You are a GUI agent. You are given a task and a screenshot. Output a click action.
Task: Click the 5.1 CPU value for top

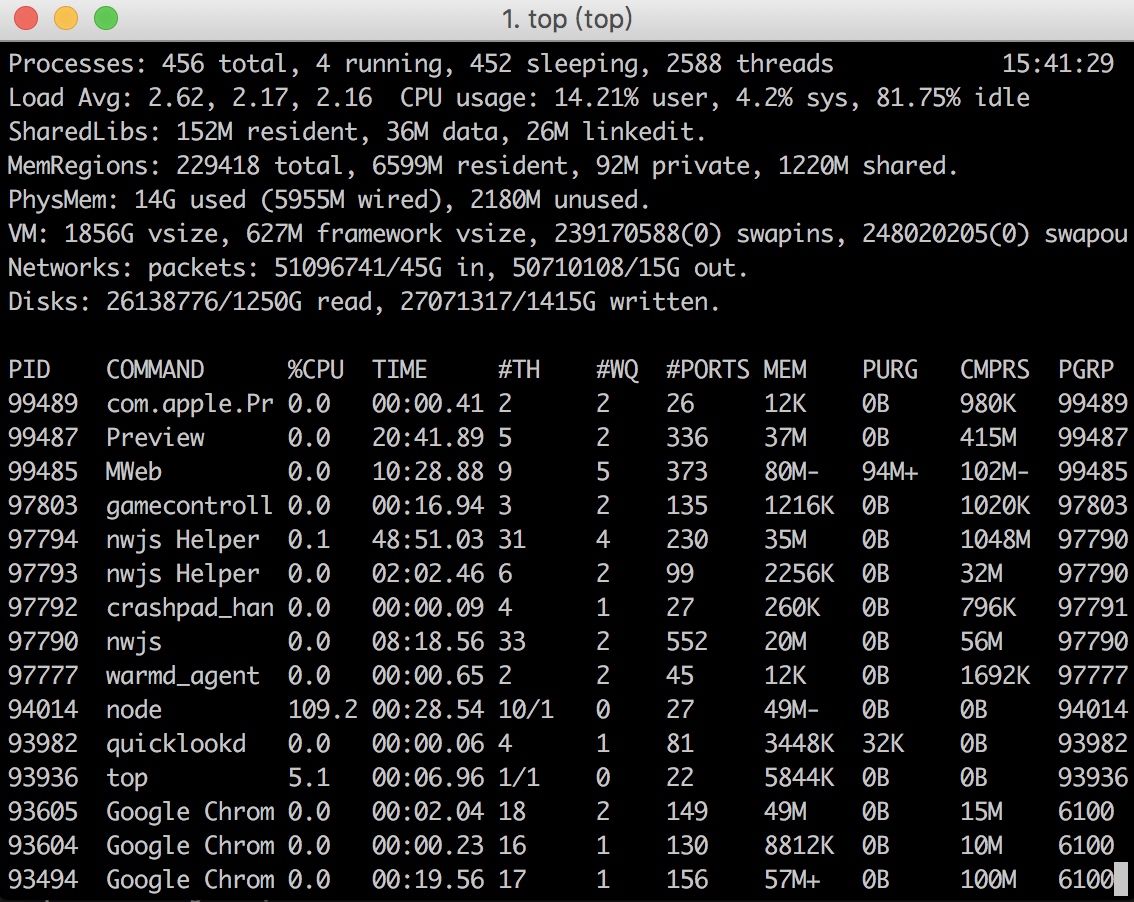[309, 778]
